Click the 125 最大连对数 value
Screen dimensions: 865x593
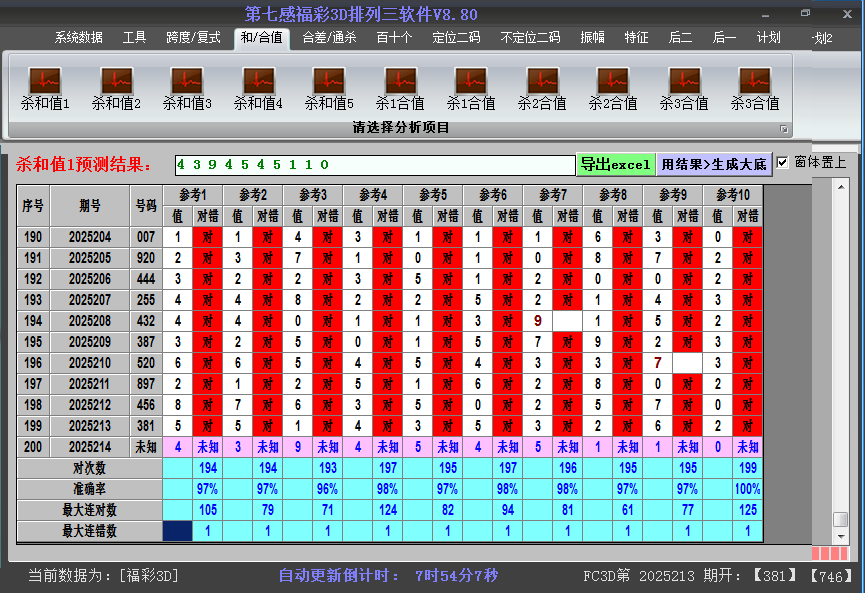tap(747, 510)
